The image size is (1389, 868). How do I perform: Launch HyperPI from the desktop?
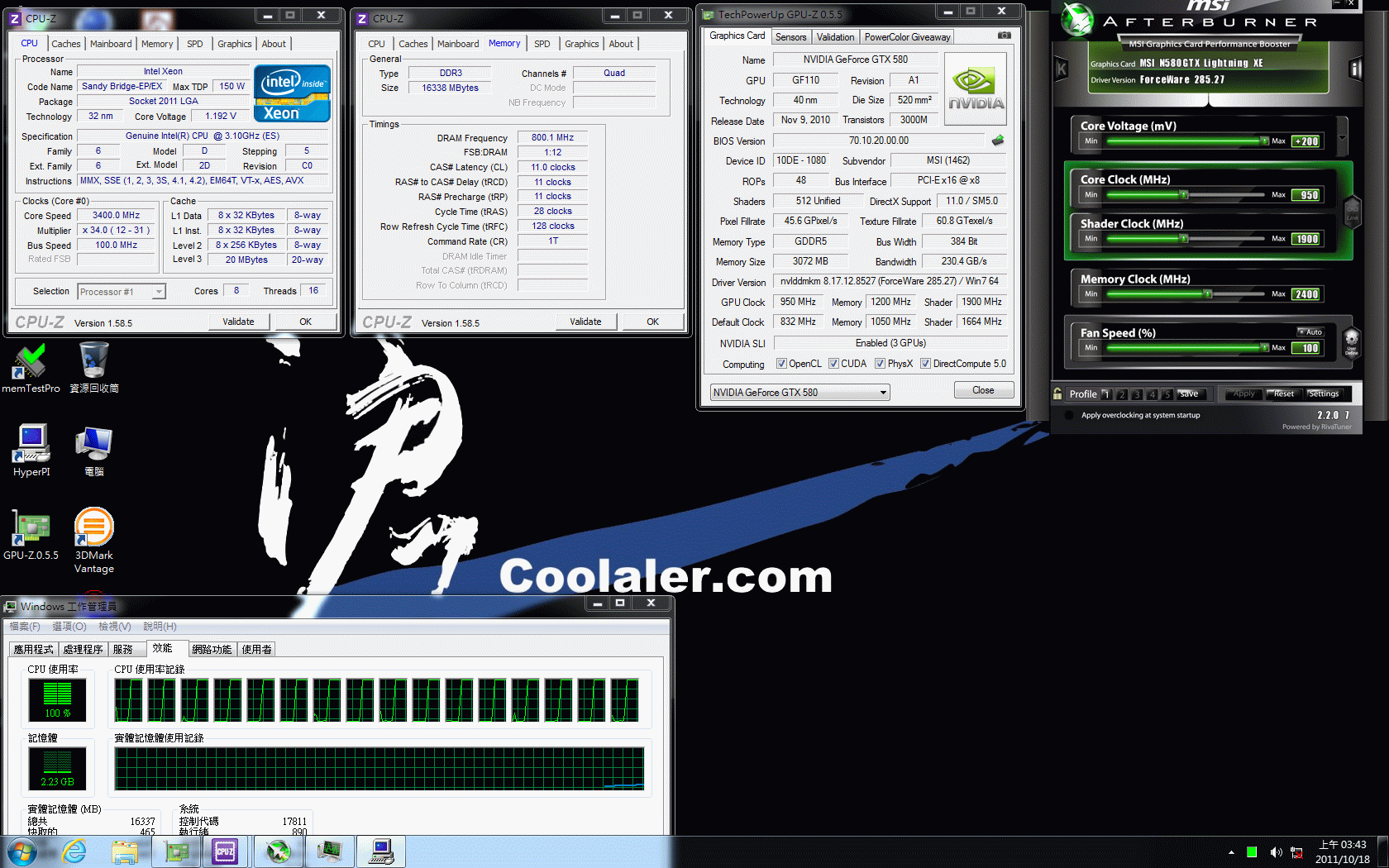click(31, 451)
